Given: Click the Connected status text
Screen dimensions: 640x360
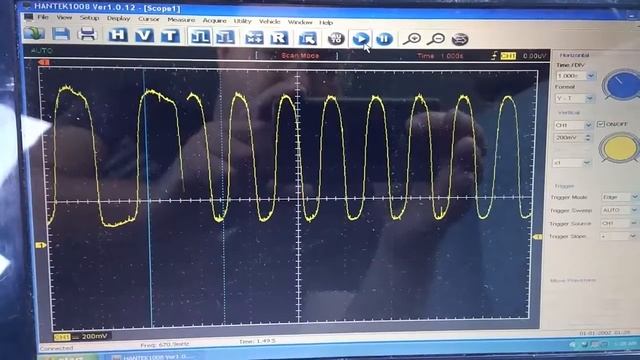Looking at the screenshot, I should click(56, 348).
